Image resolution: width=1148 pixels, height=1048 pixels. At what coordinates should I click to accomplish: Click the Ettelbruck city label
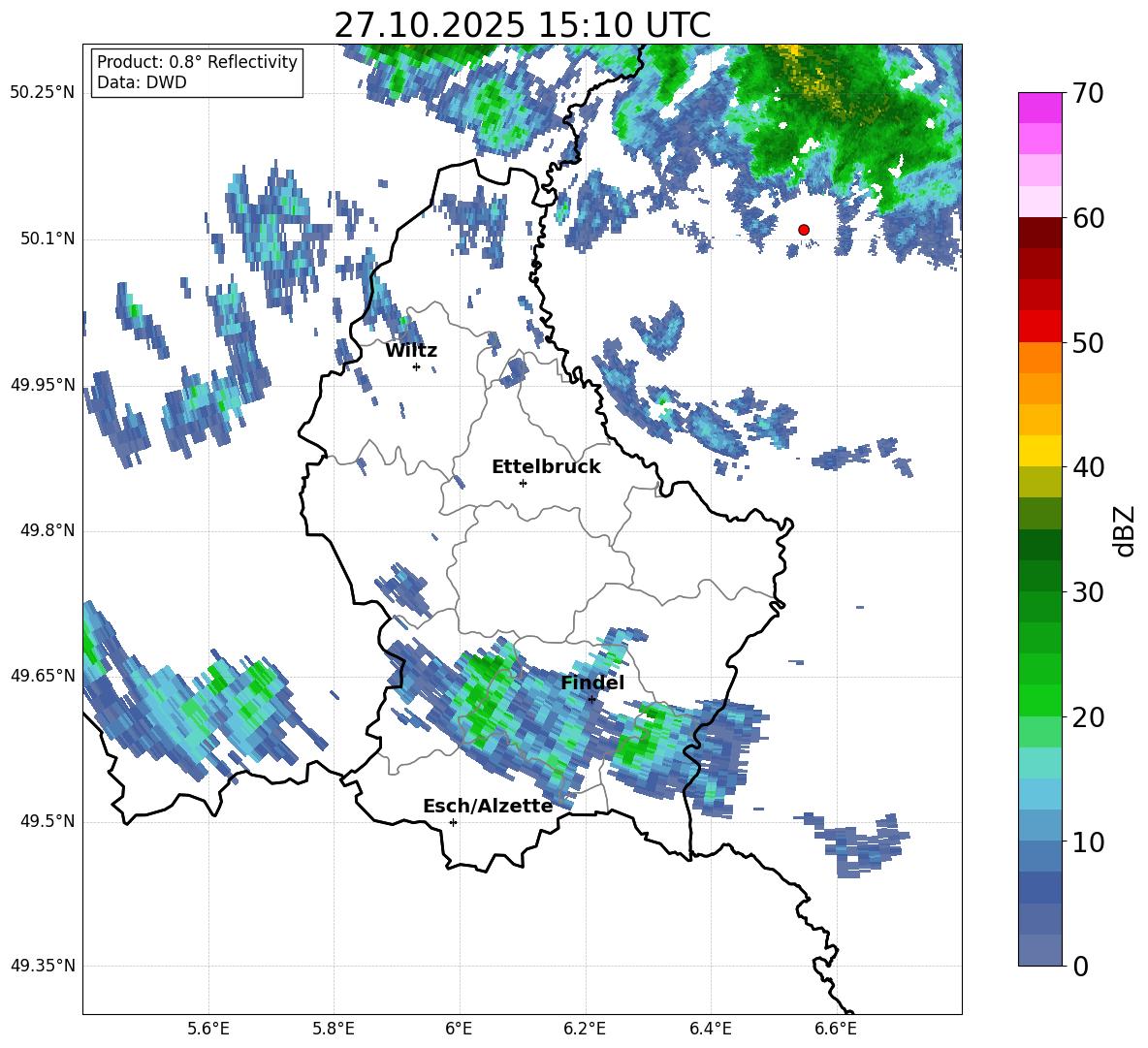pyautogui.click(x=546, y=467)
